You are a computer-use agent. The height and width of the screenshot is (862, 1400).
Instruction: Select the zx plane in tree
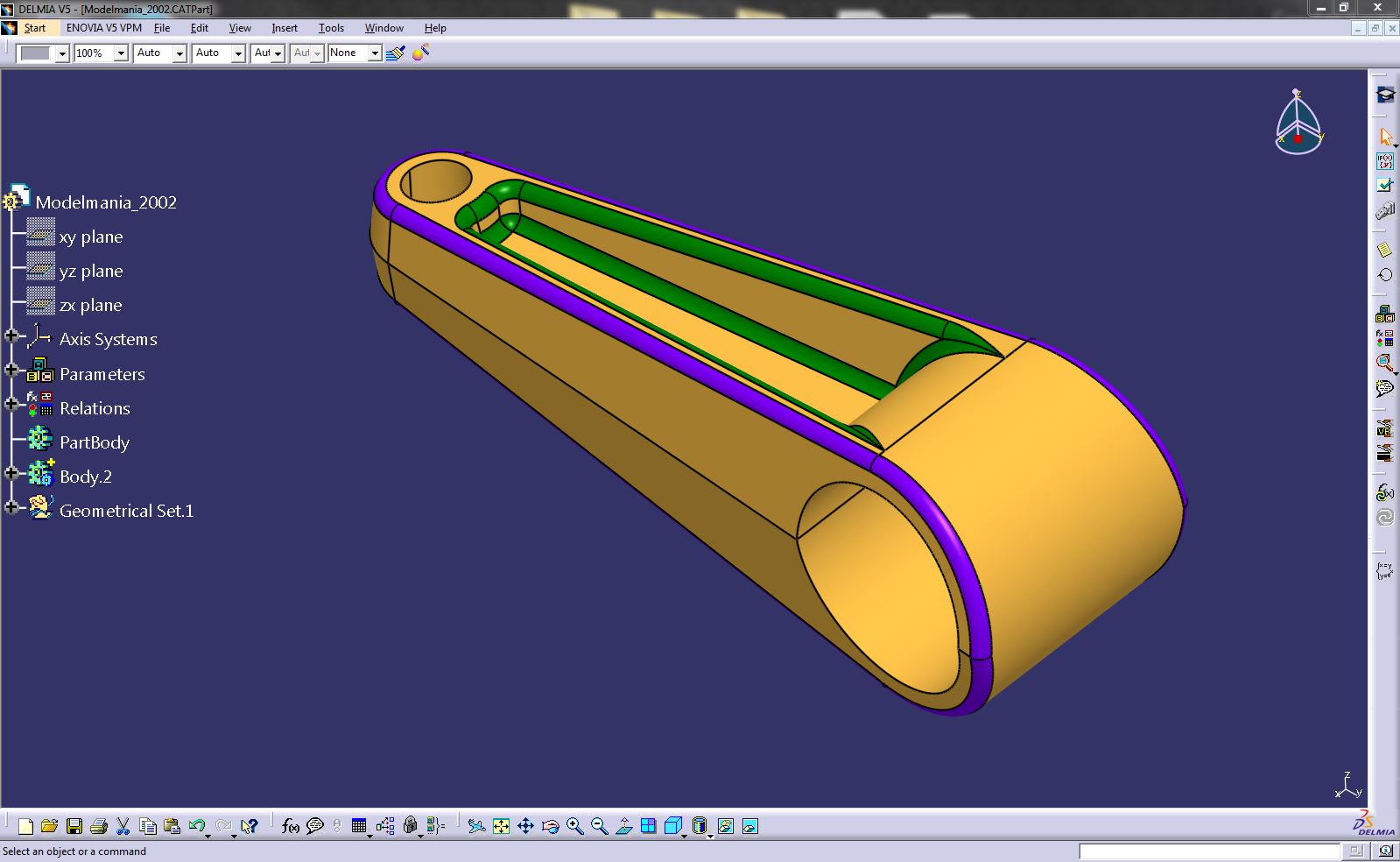(x=90, y=306)
